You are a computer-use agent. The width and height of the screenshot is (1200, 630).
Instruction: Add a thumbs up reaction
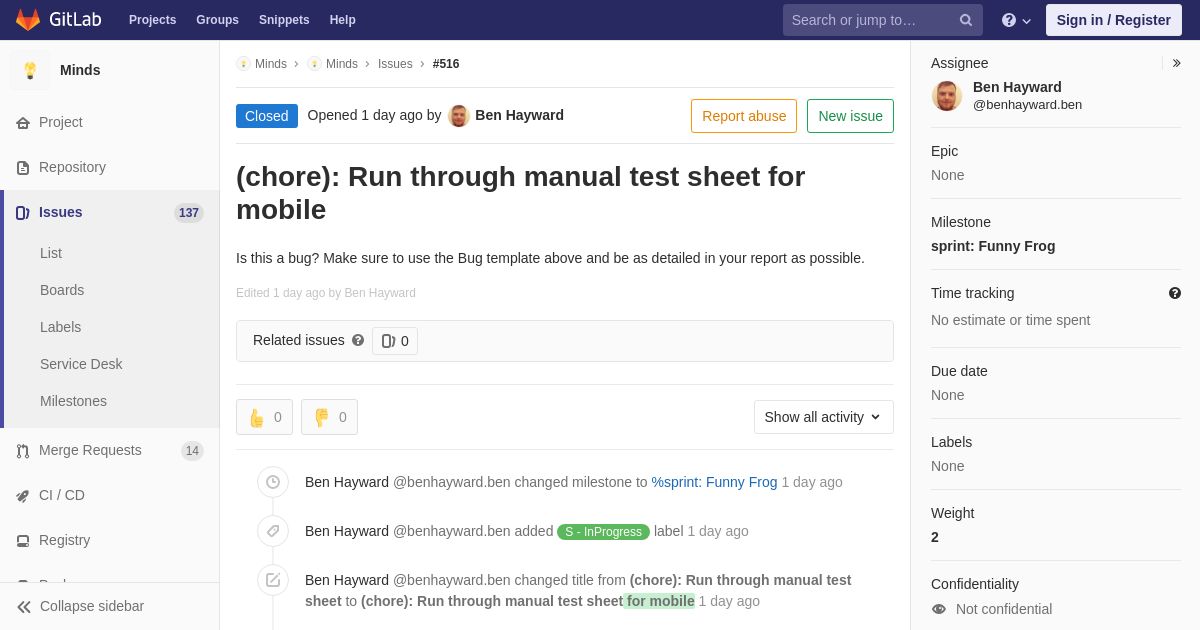pyautogui.click(x=264, y=417)
